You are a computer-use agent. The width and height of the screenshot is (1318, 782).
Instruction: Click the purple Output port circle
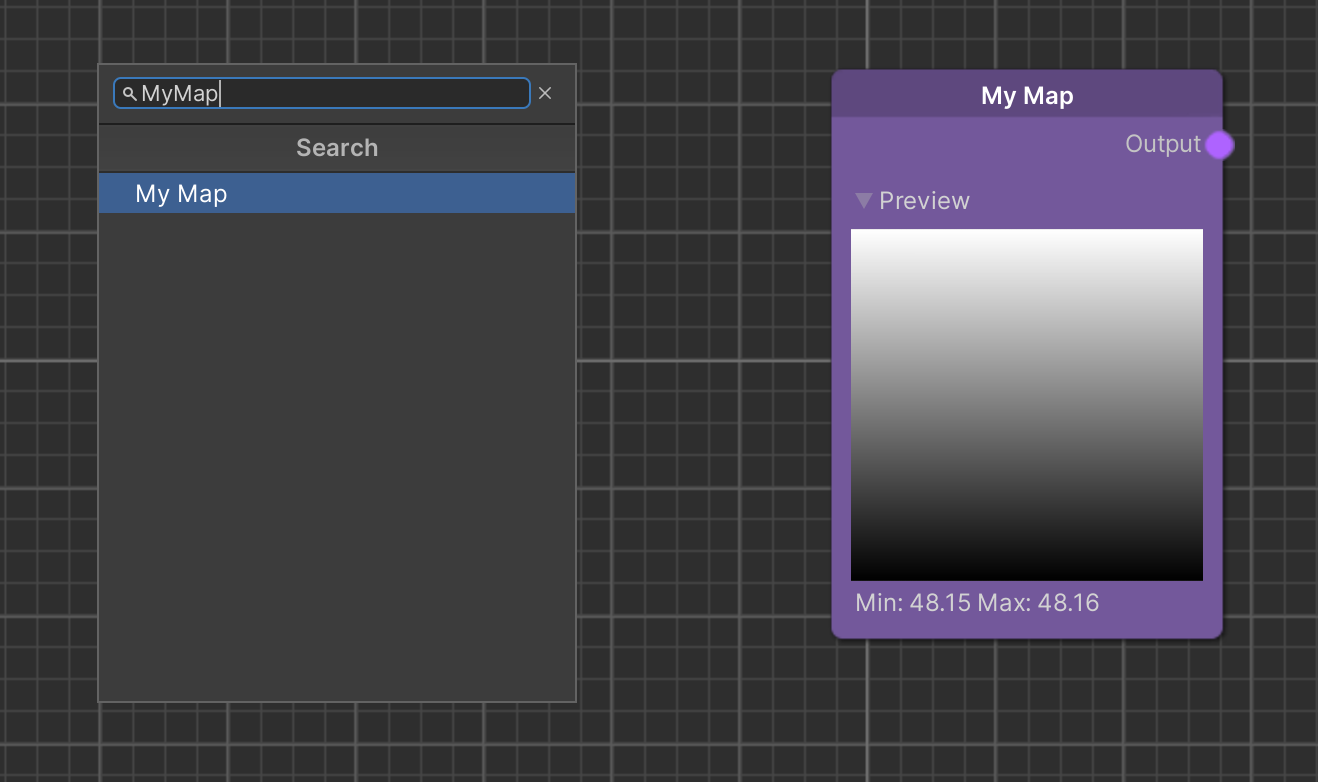click(x=1219, y=145)
